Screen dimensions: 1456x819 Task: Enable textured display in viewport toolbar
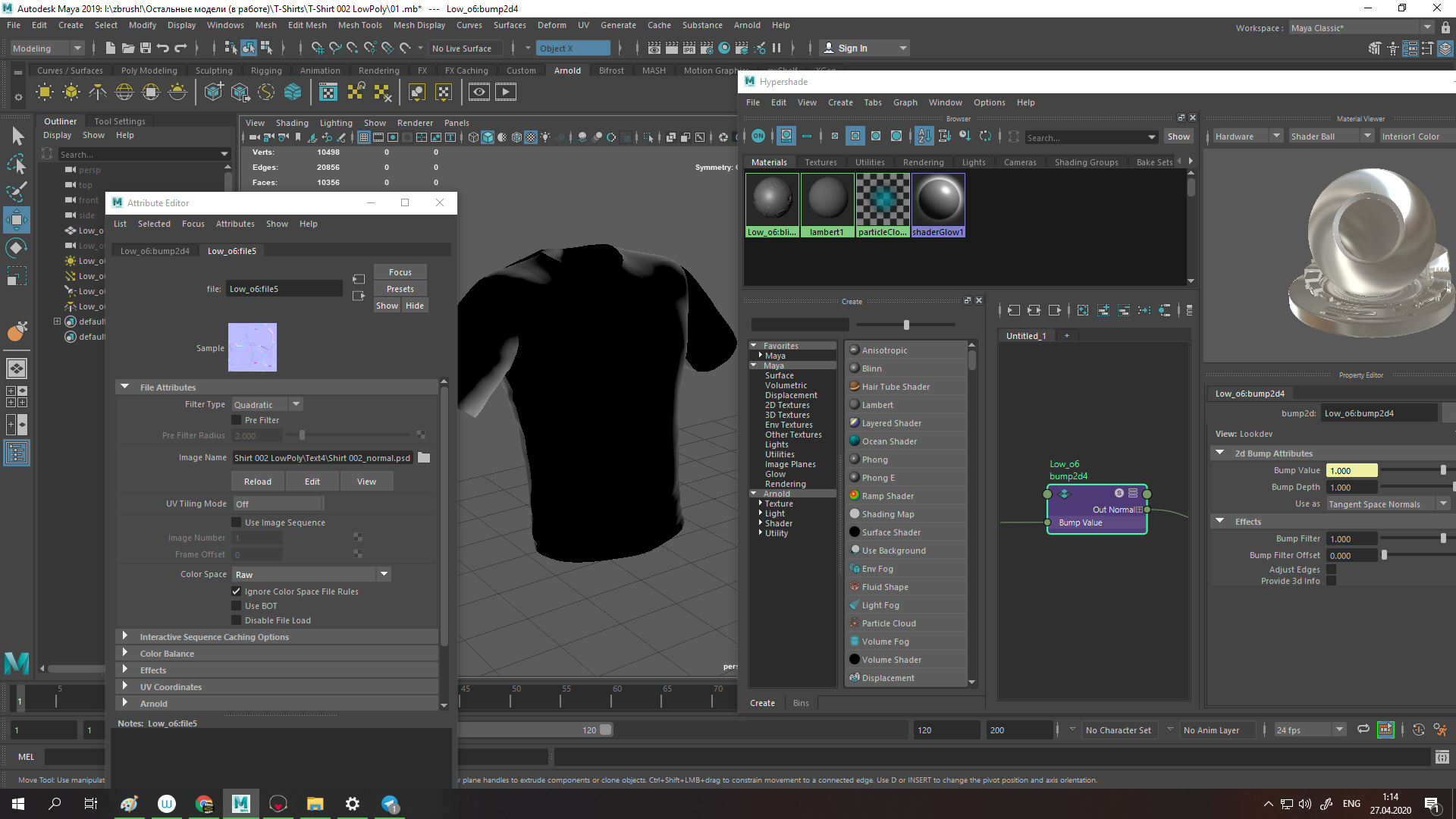click(x=531, y=137)
